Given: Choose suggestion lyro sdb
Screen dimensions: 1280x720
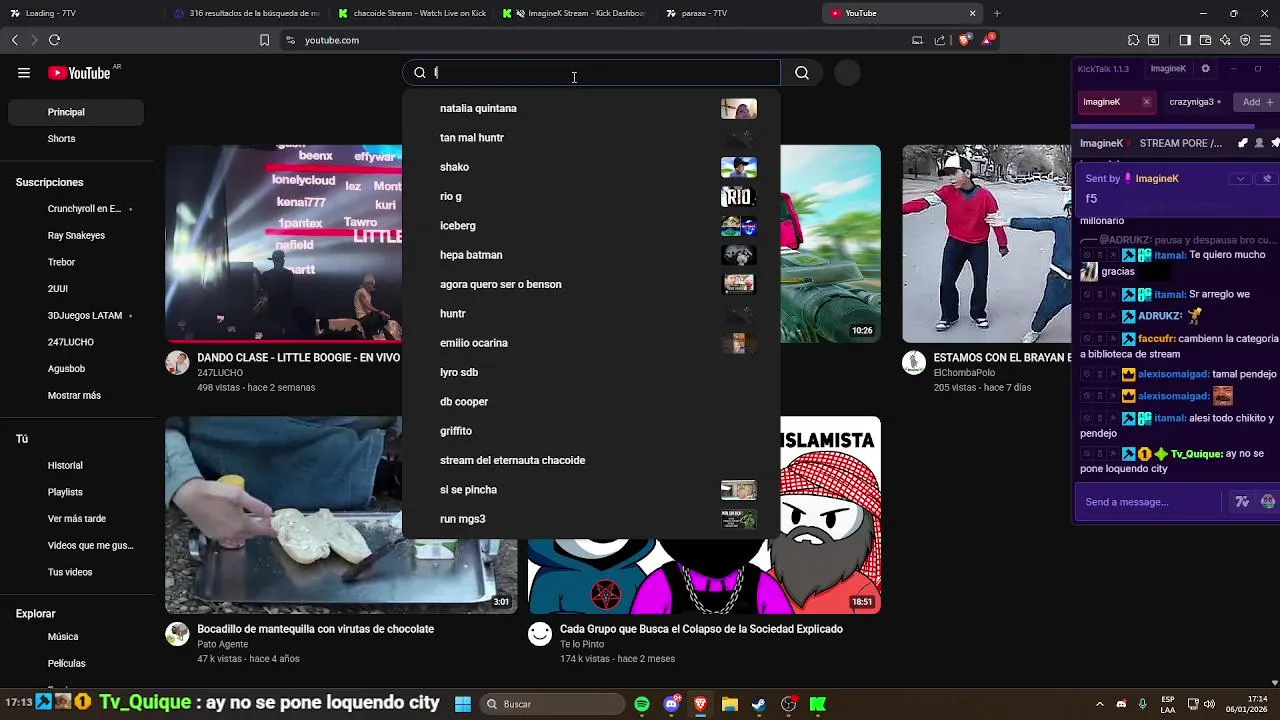Looking at the screenshot, I should (590, 372).
